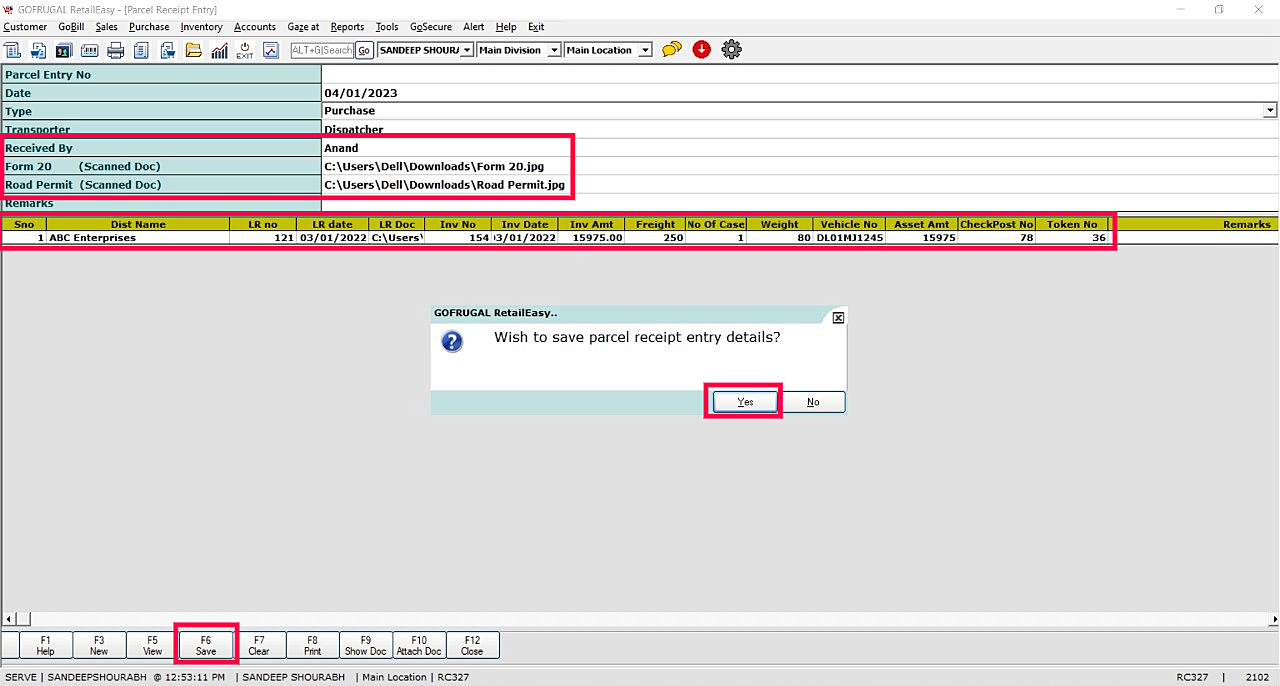Image resolution: width=1280 pixels, height=686 pixels.
Task: Click the Date field 04/01/2023
Action: 799,93
